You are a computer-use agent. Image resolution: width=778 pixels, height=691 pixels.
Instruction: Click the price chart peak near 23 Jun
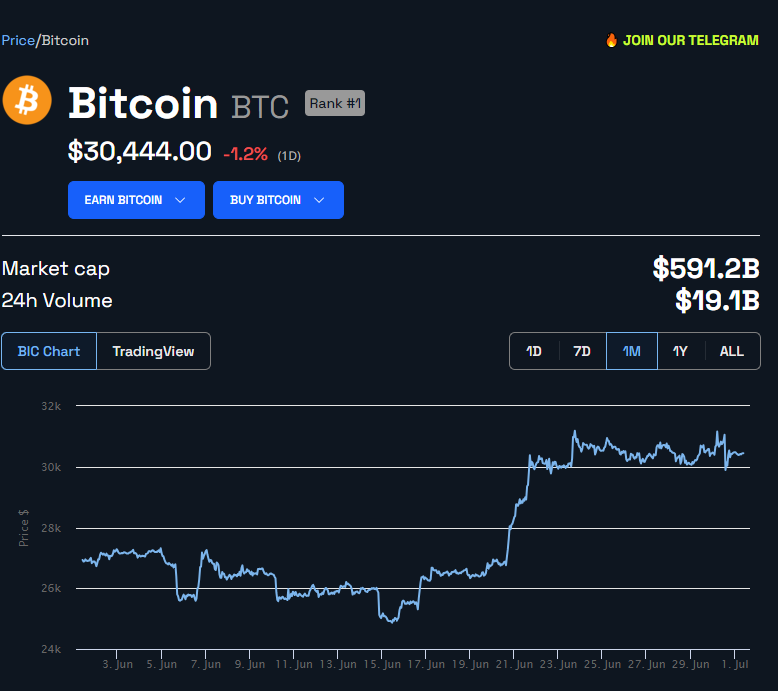click(574, 432)
